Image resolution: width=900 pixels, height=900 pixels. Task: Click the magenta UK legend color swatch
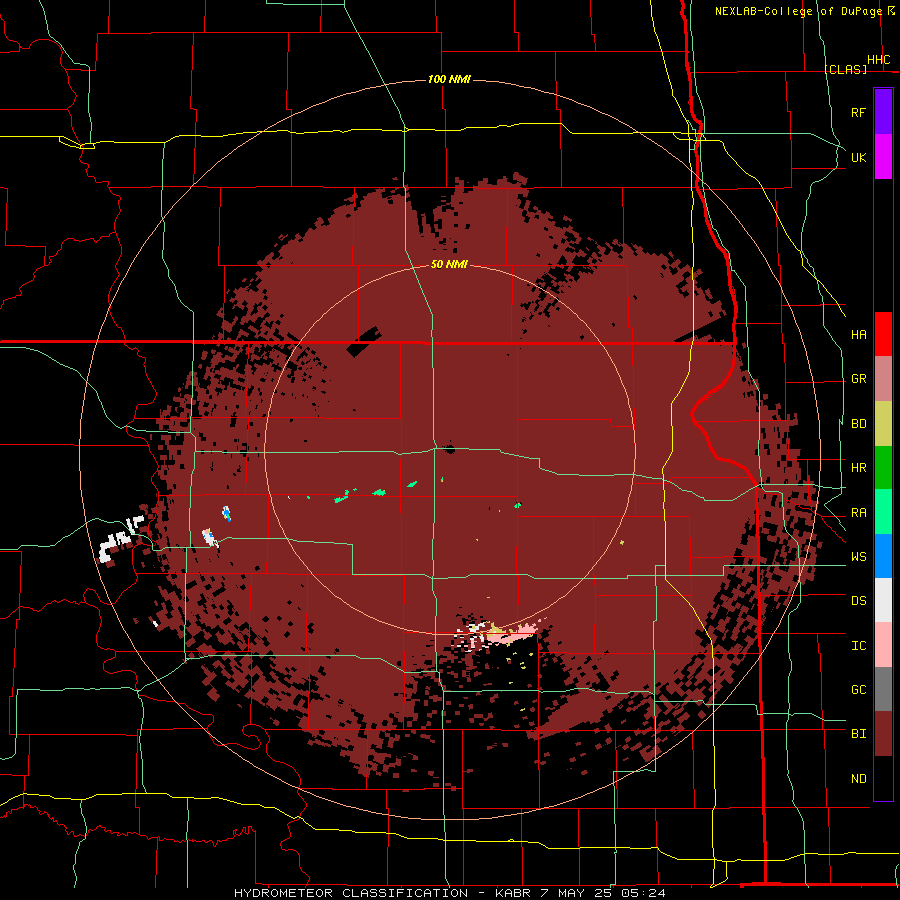tap(883, 157)
